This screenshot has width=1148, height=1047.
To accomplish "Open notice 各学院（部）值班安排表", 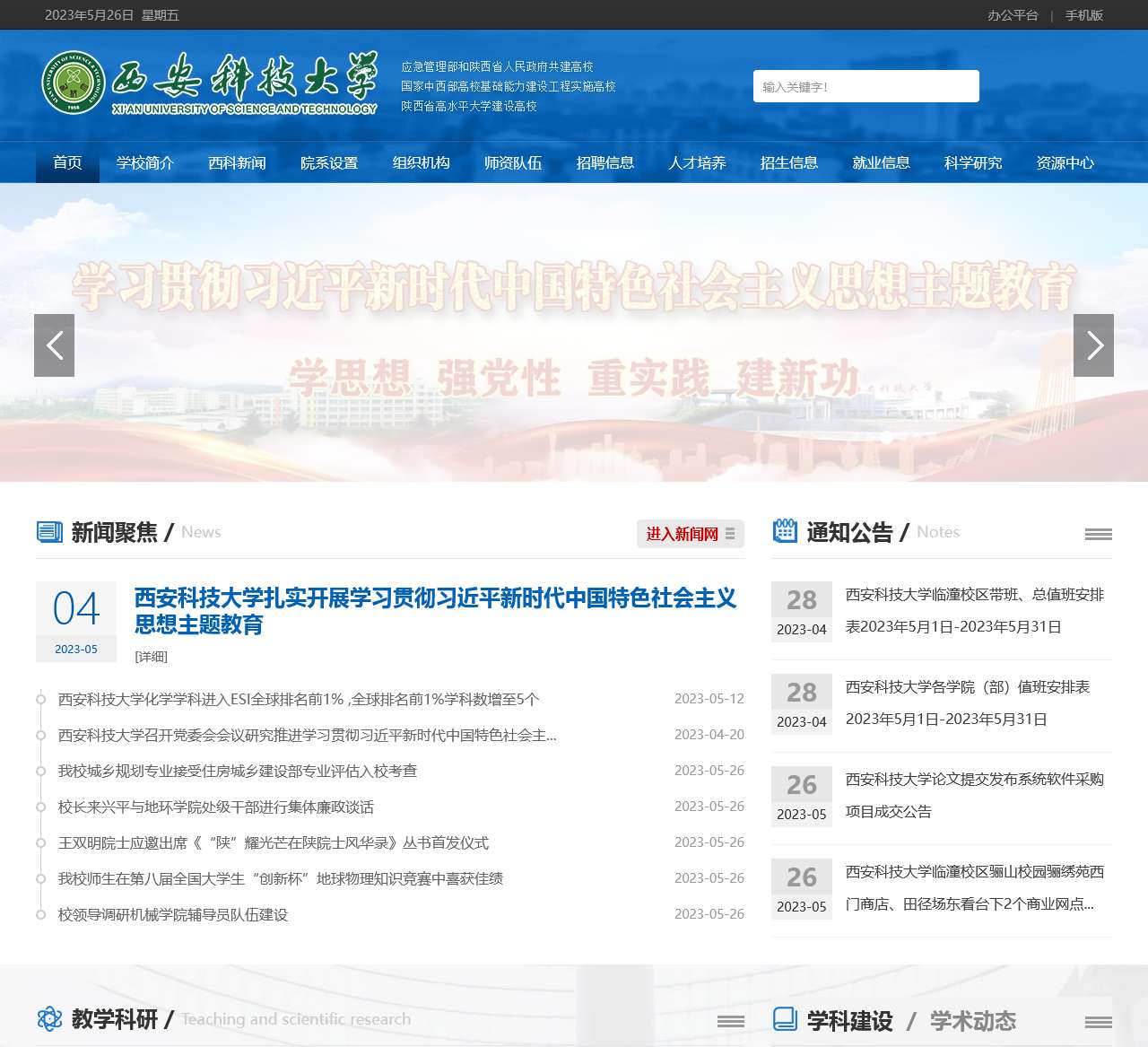I will click(x=968, y=702).
